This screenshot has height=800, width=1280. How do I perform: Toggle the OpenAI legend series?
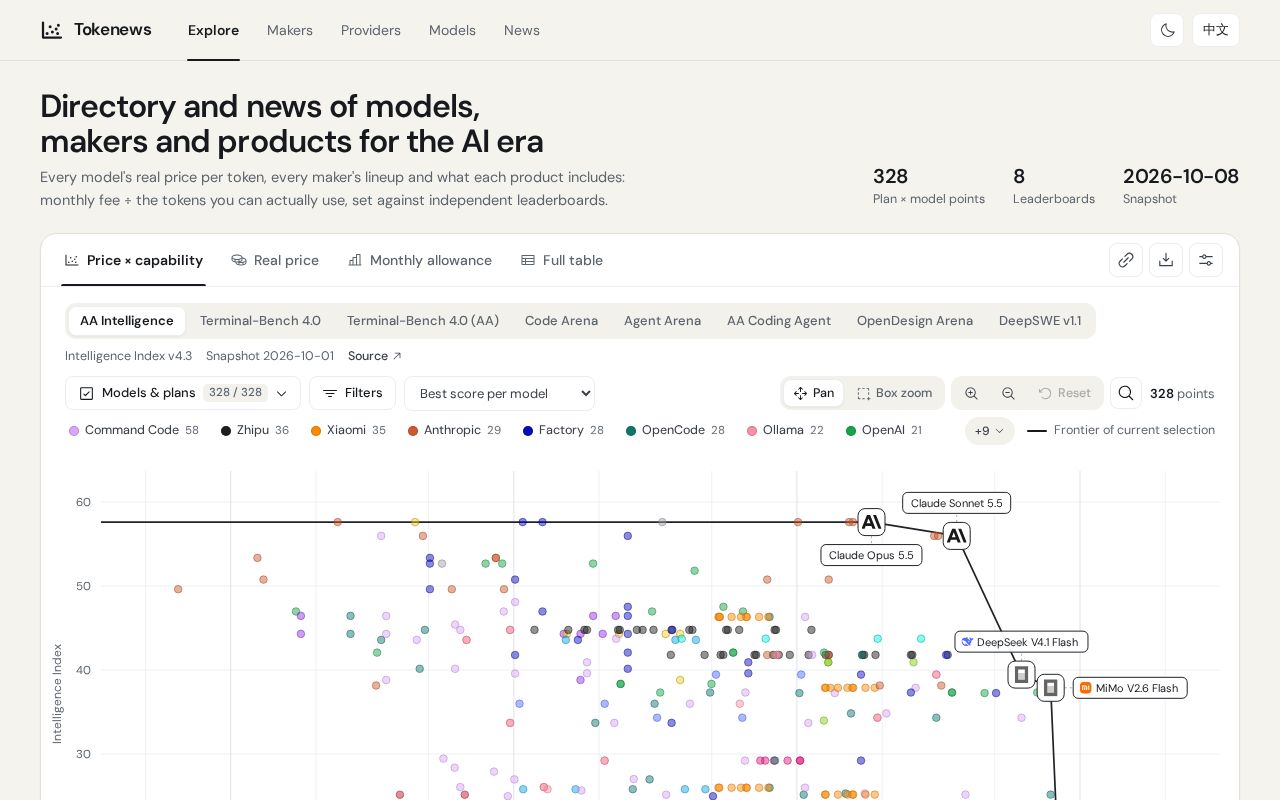click(x=884, y=430)
